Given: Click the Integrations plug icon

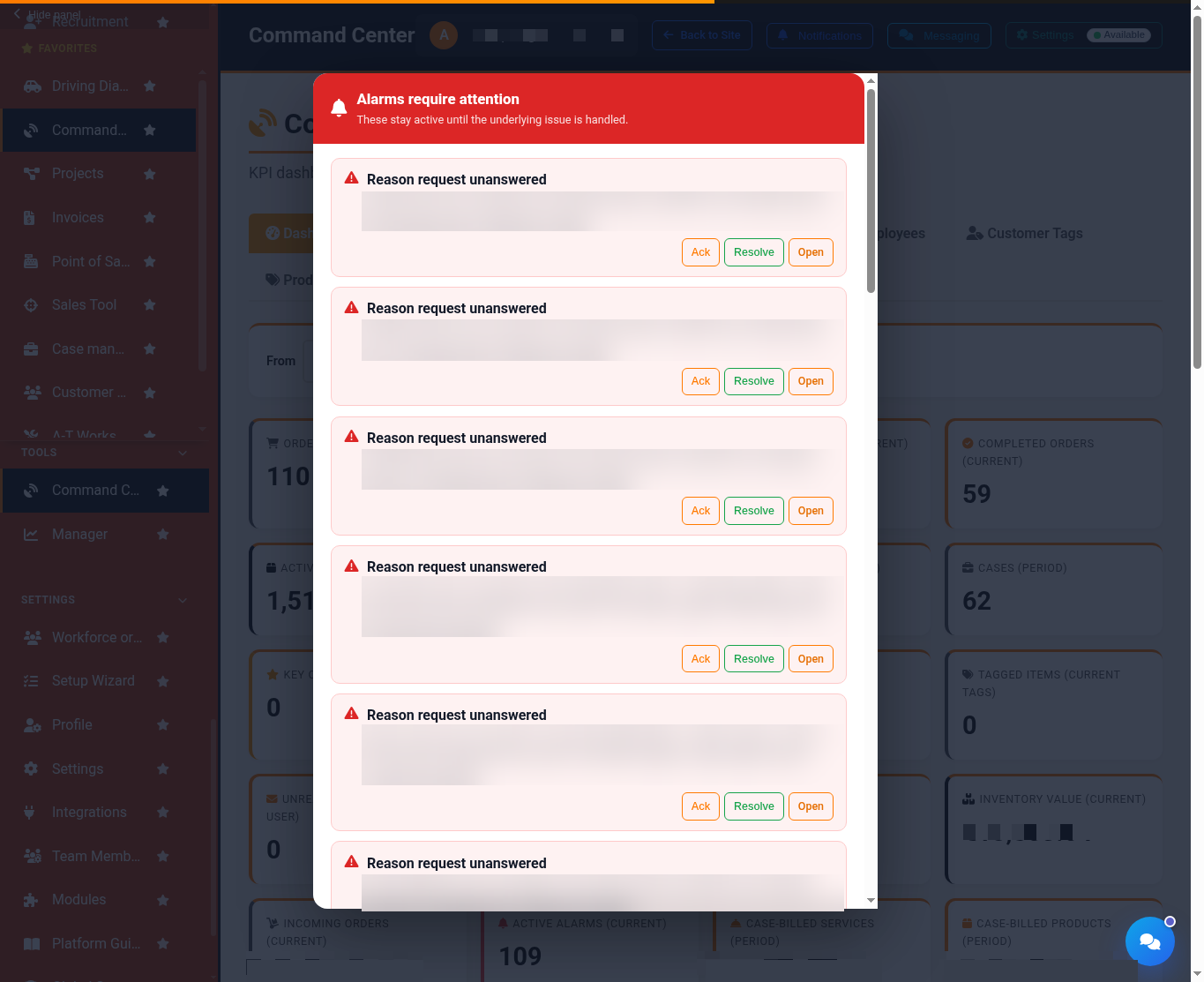Looking at the screenshot, I should 30,813.
